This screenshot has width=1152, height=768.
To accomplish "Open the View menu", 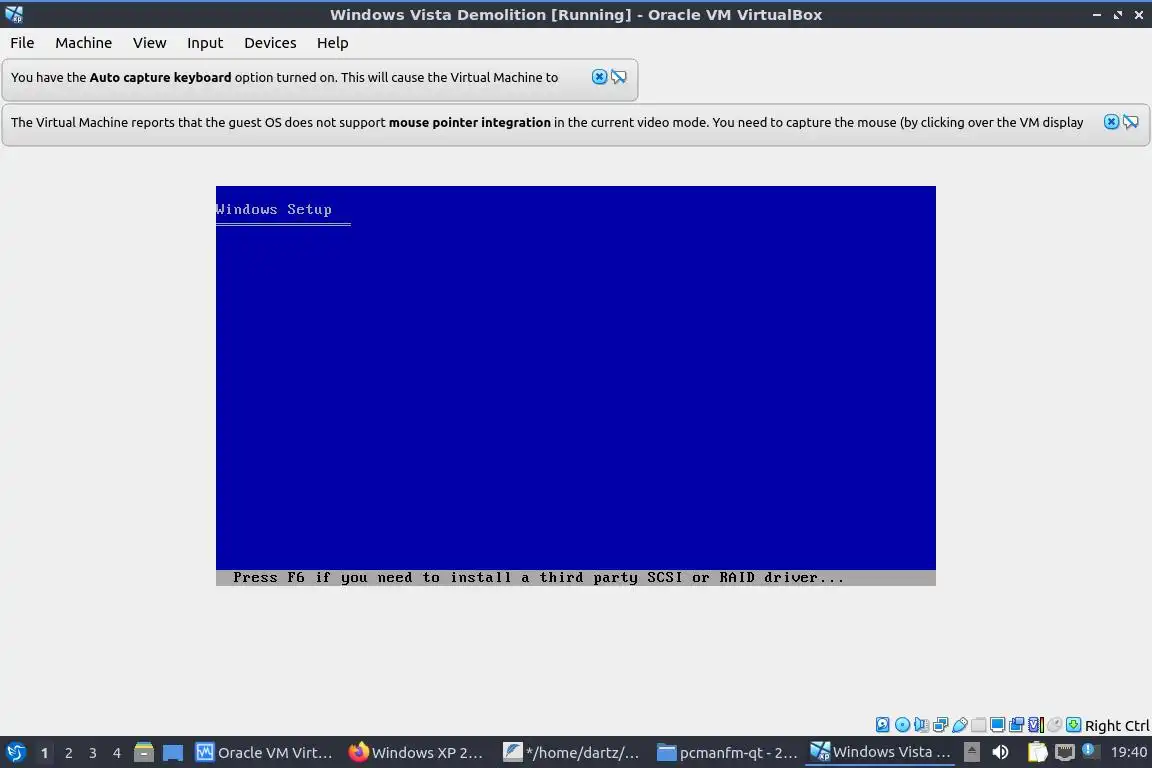I will pos(149,43).
